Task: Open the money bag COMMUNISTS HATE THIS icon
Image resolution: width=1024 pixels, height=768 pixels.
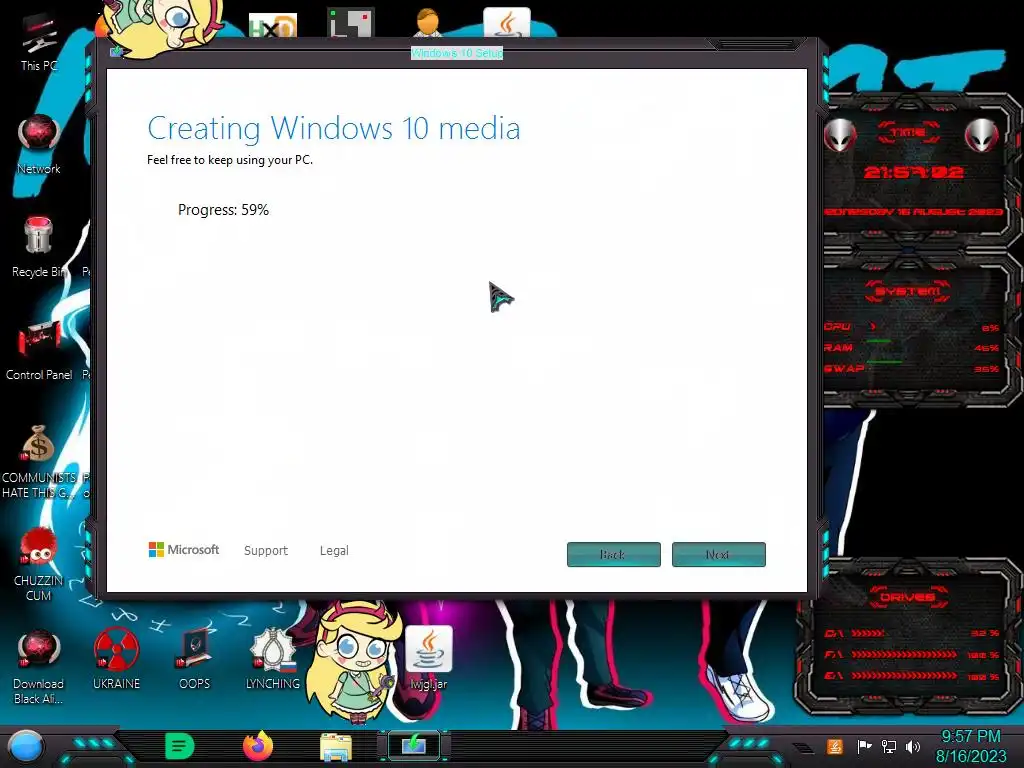Action: 39,460
